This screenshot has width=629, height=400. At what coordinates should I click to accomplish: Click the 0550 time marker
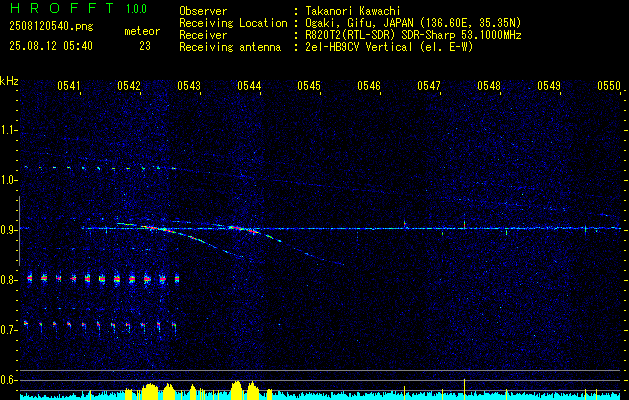pyautogui.click(x=609, y=86)
